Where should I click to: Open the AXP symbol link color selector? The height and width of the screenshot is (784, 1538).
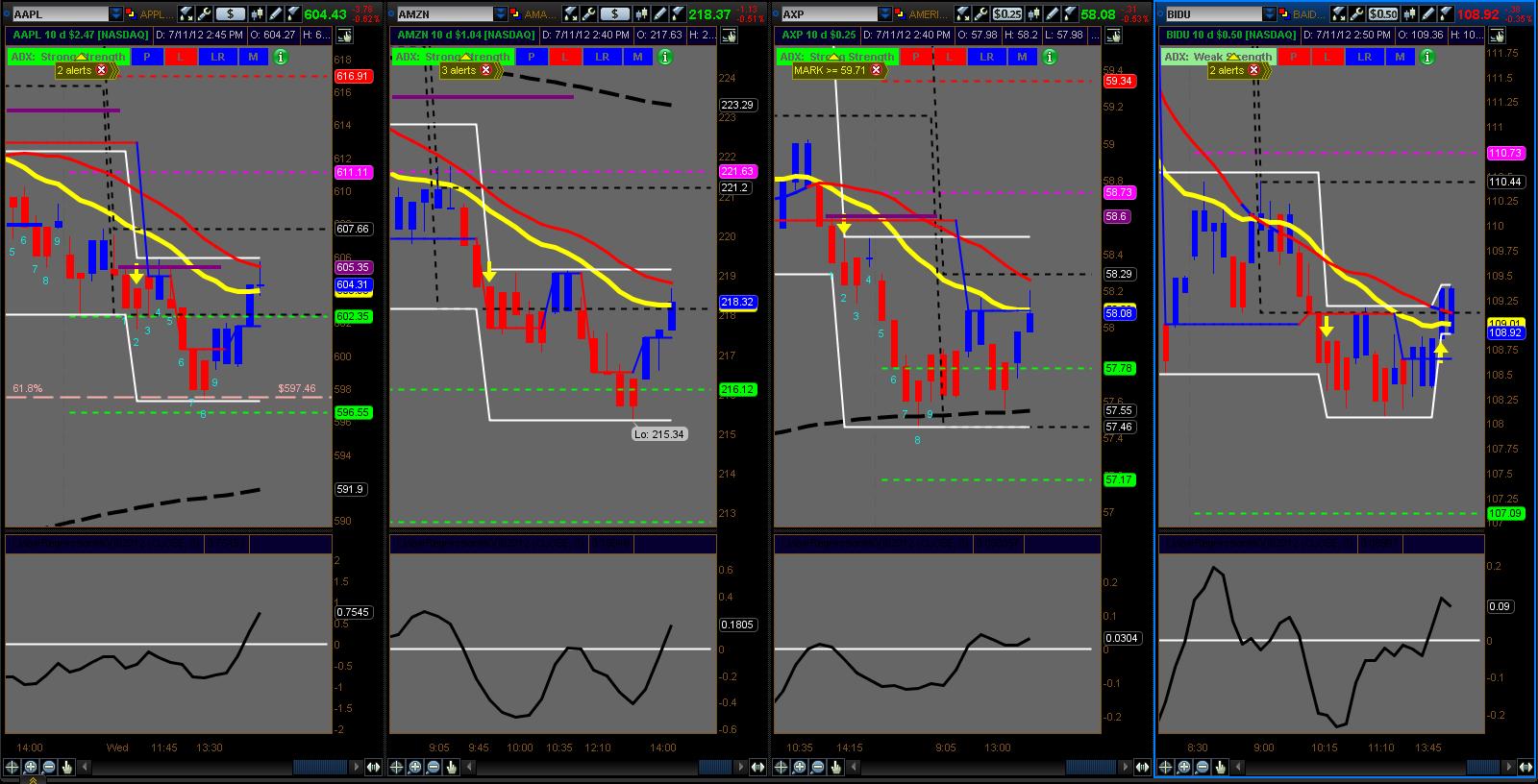coord(900,14)
